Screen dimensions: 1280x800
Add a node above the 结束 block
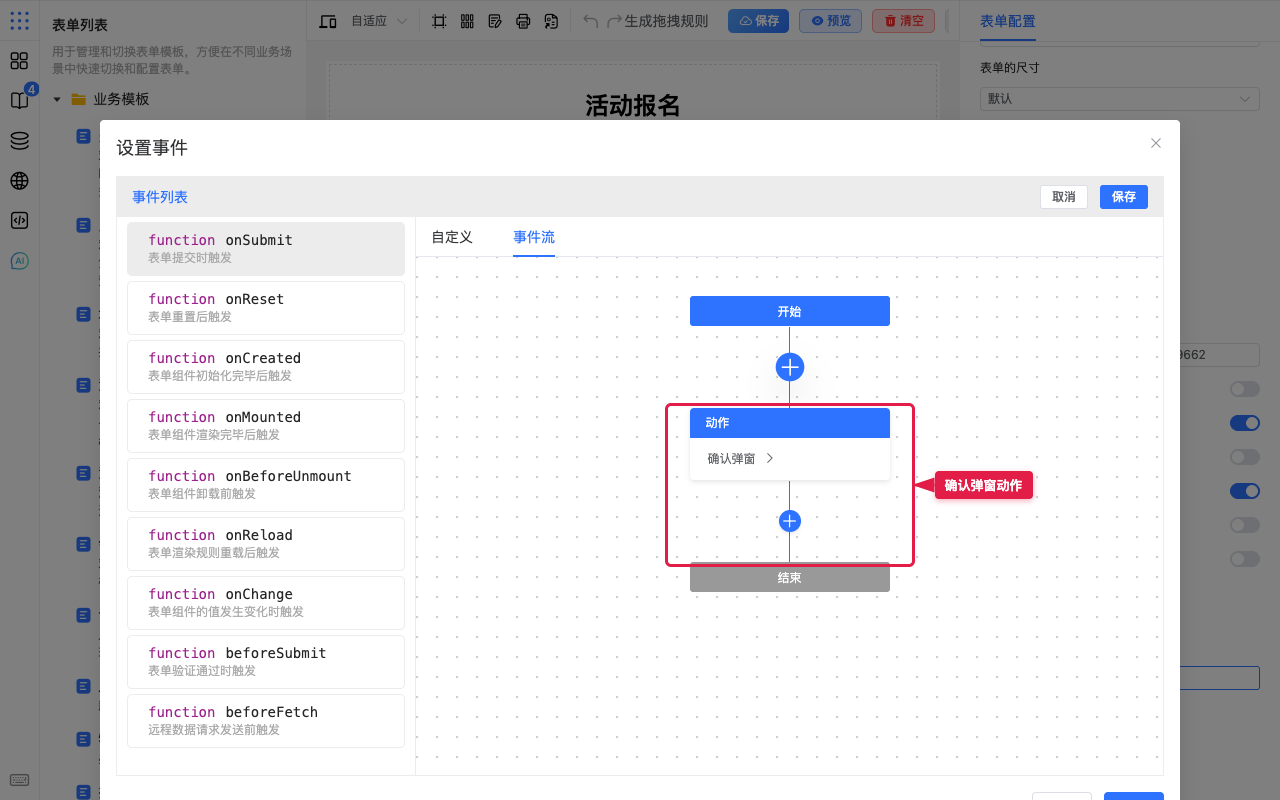click(790, 521)
